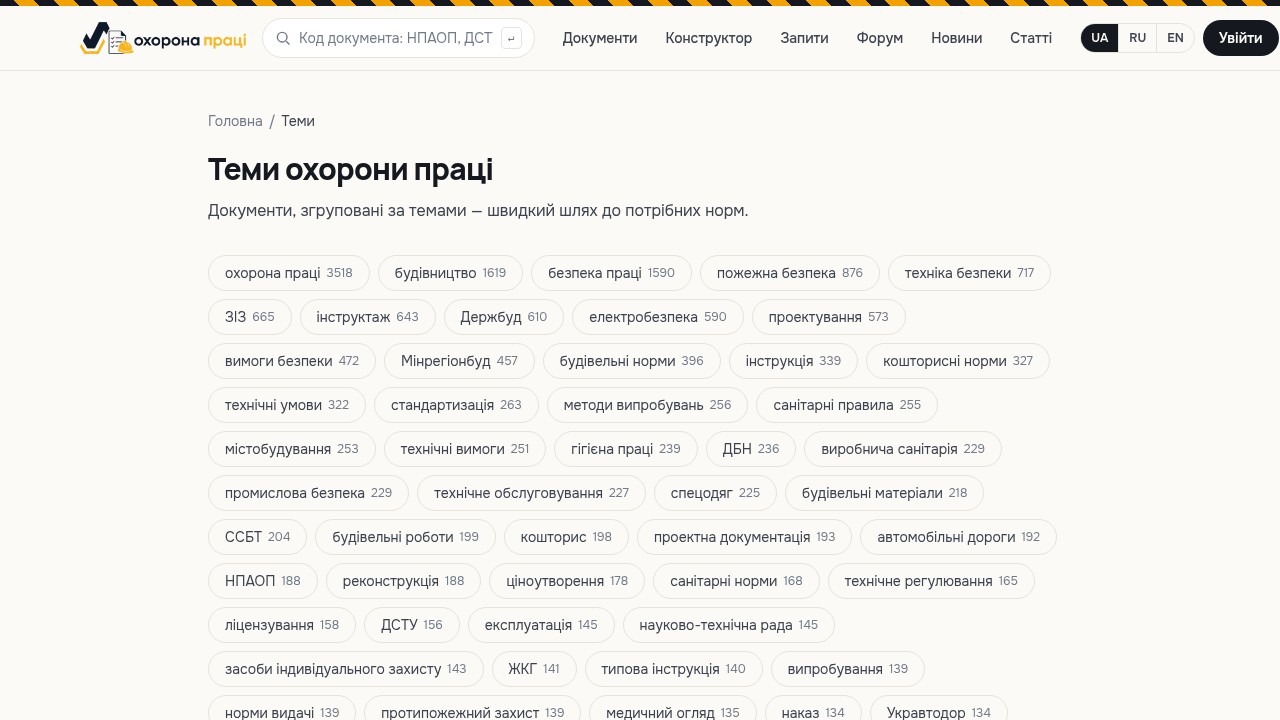1280x720 pixels.
Task: Go to Головна breadcrumb link
Action: [x=235, y=121]
